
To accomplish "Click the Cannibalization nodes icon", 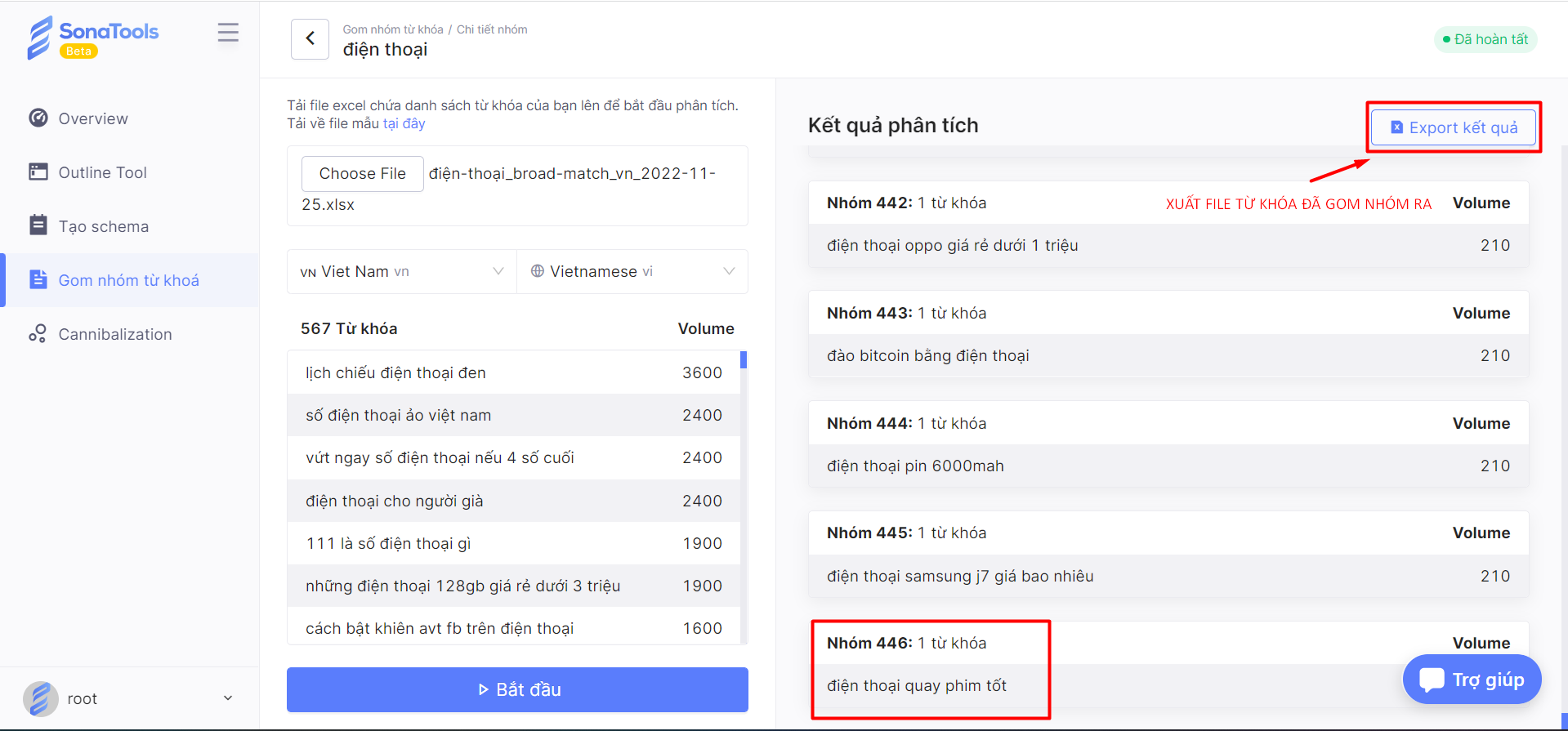I will tap(38, 333).
